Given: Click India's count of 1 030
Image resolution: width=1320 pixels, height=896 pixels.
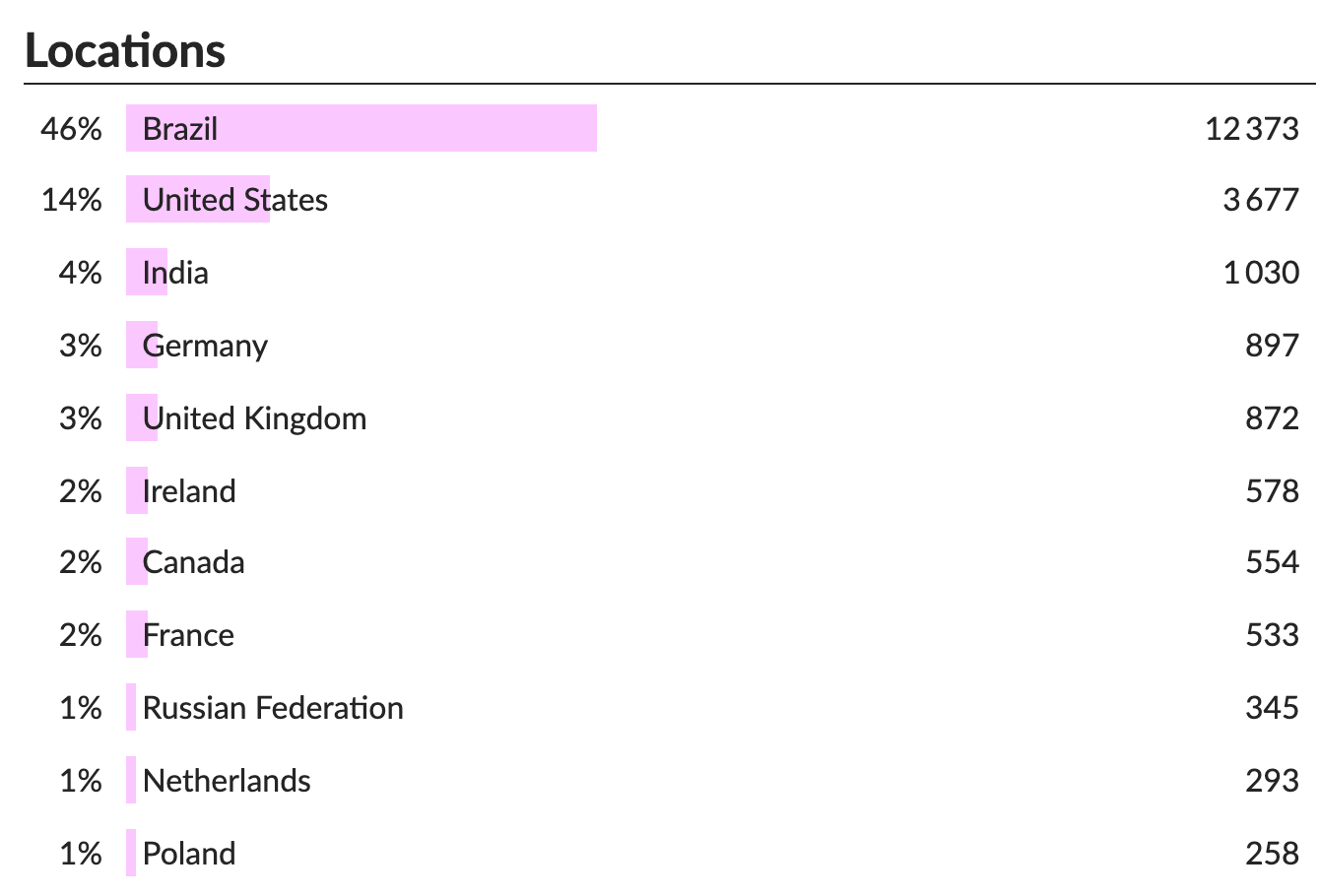Looking at the screenshot, I should (x=1261, y=273).
